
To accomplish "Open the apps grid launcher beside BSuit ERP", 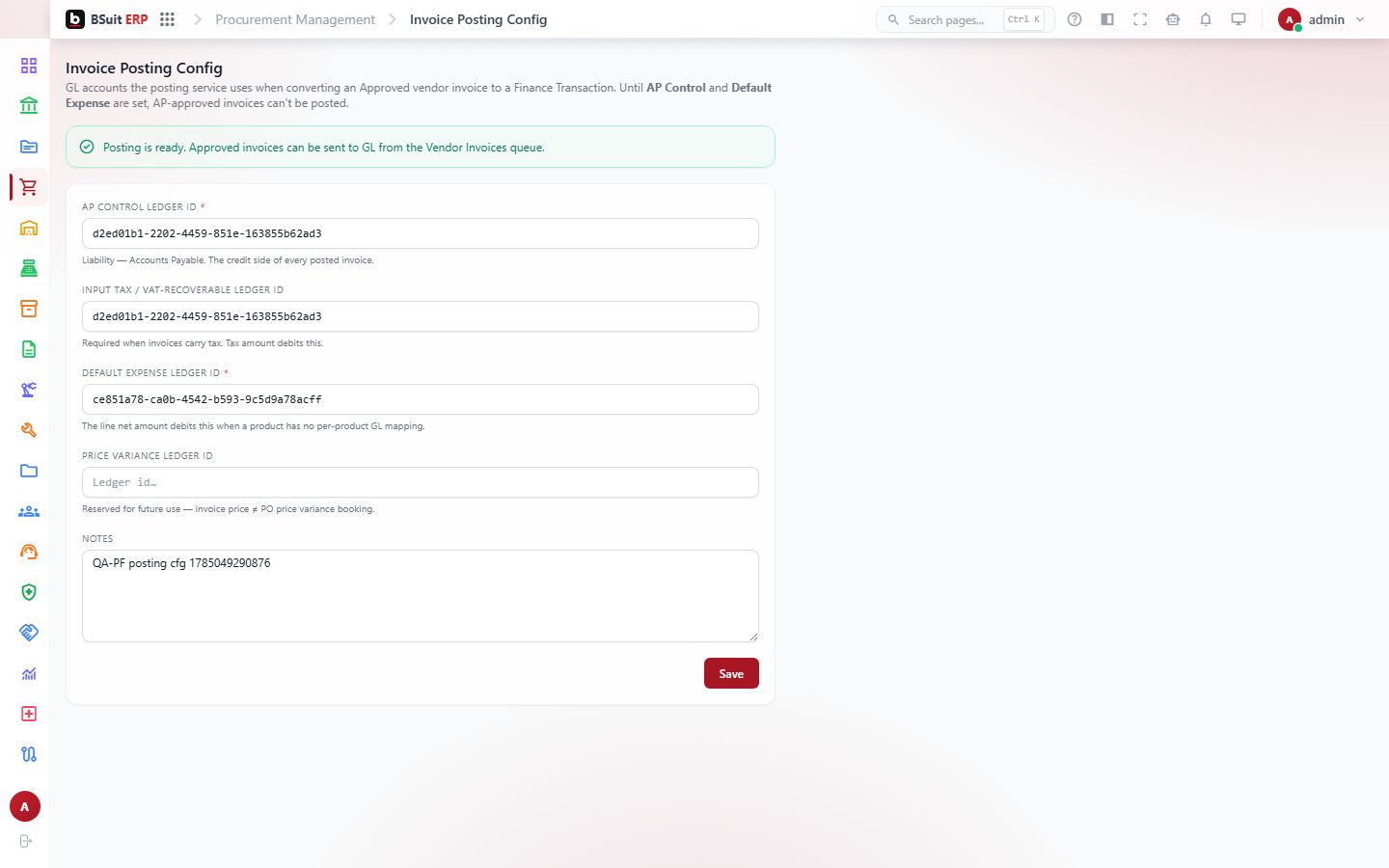I will [x=167, y=19].
